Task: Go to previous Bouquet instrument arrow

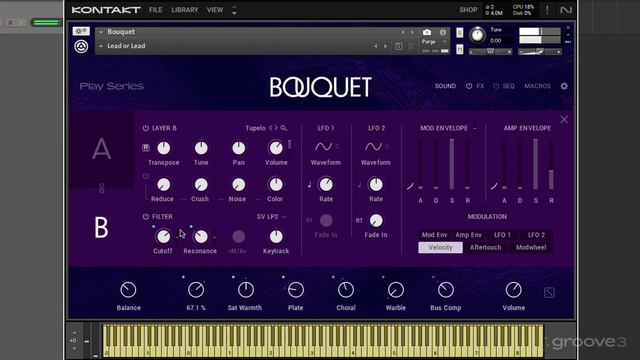Action: tap(403, 32)
